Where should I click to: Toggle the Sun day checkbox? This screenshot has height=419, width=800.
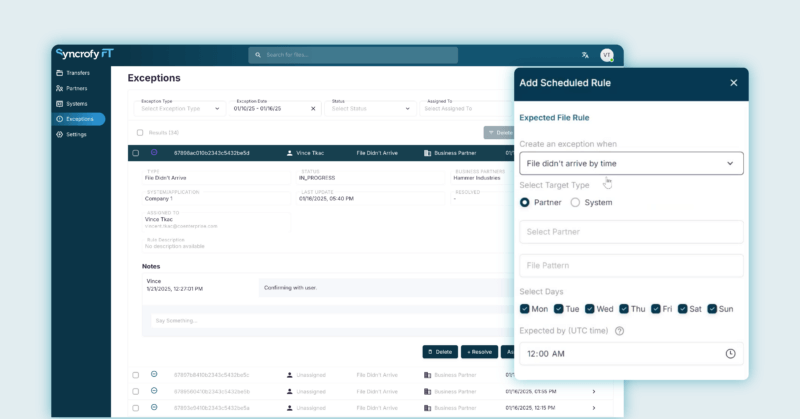[712, 309]
